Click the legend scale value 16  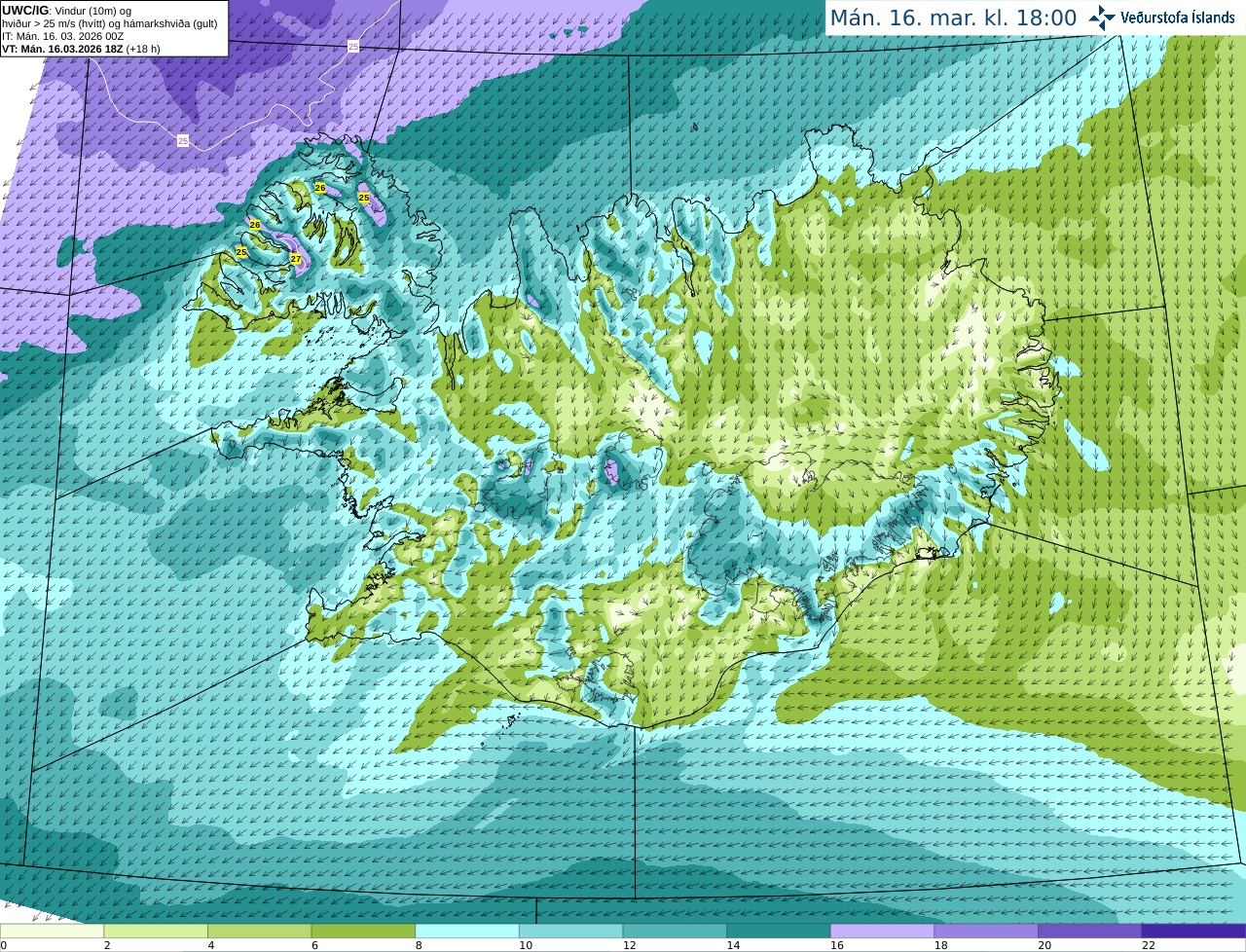click(x=837, y=945)
